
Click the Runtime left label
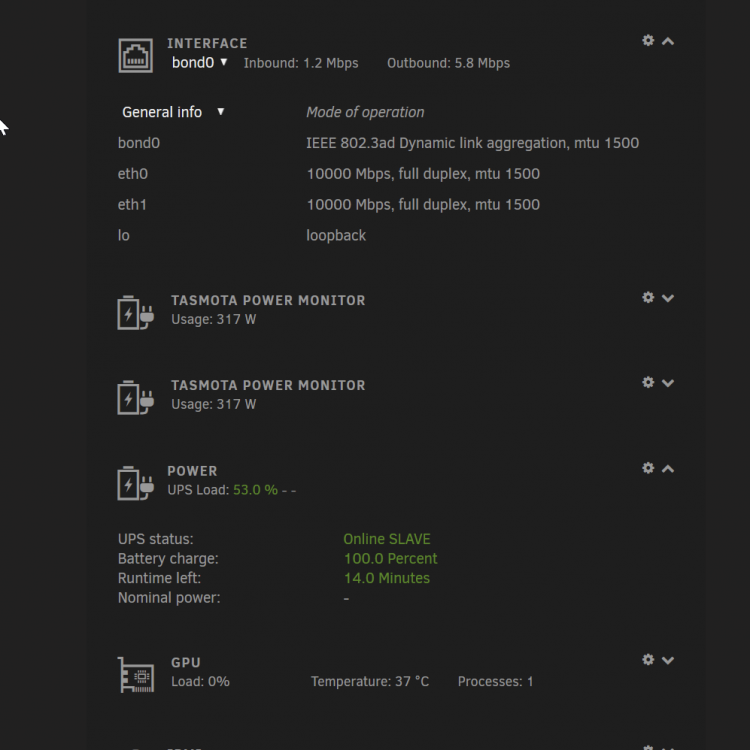tap(159, 578)
